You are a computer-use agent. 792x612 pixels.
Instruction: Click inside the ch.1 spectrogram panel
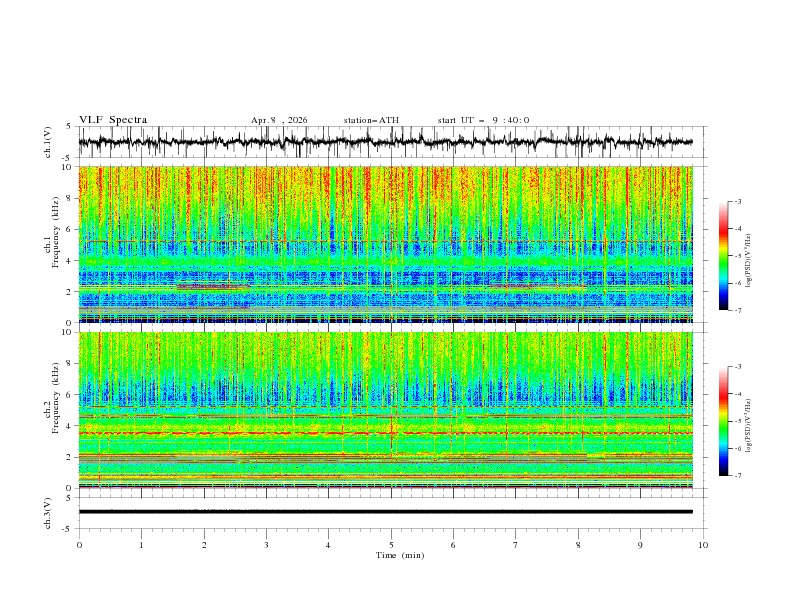coord(385,244)
